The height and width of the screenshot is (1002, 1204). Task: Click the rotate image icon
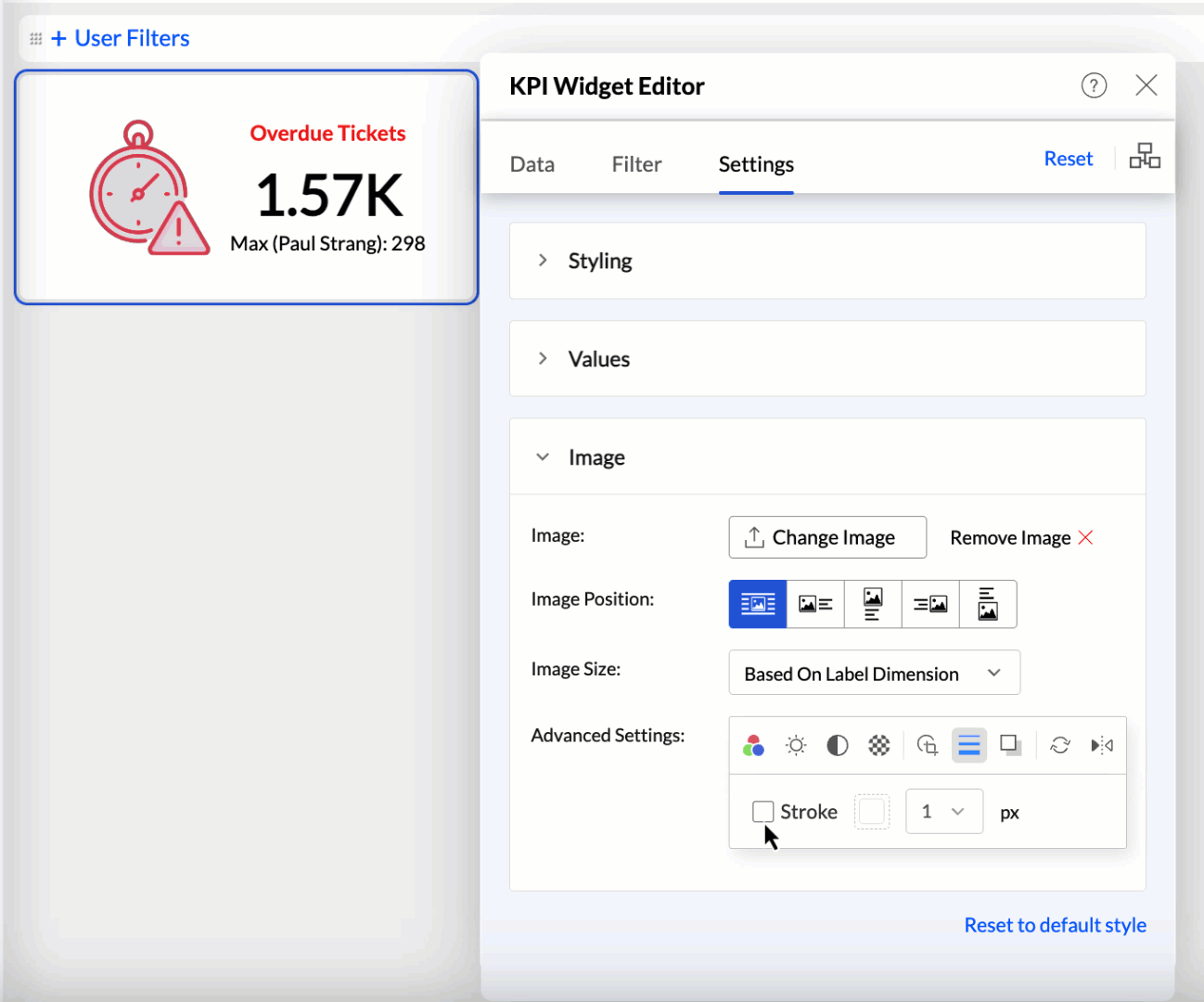(1060, 746)
